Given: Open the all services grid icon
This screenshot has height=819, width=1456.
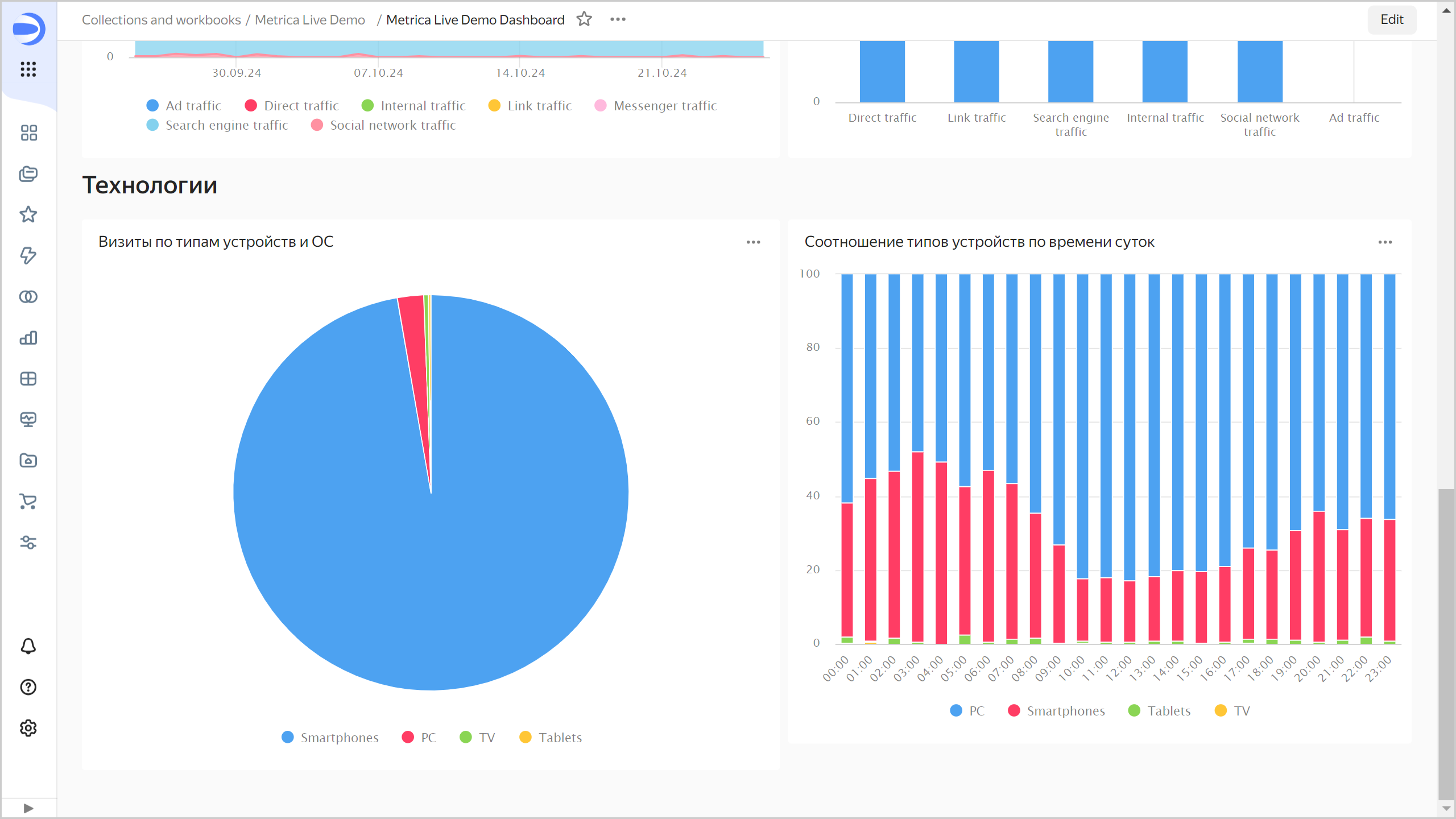Looking at the screenshot, I should [28, 69].
